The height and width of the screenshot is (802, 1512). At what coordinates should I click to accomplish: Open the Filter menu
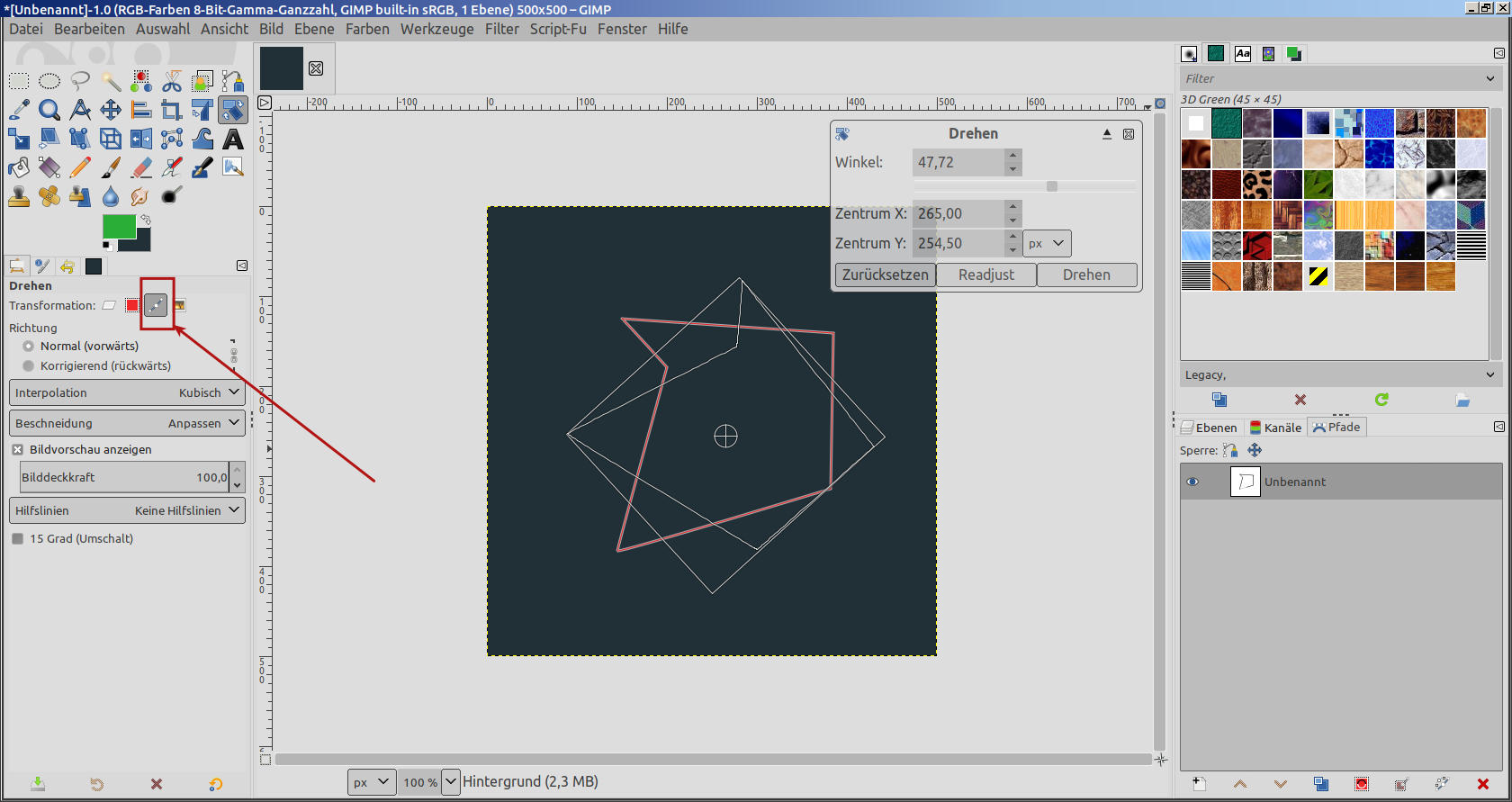tap(501, 29)
